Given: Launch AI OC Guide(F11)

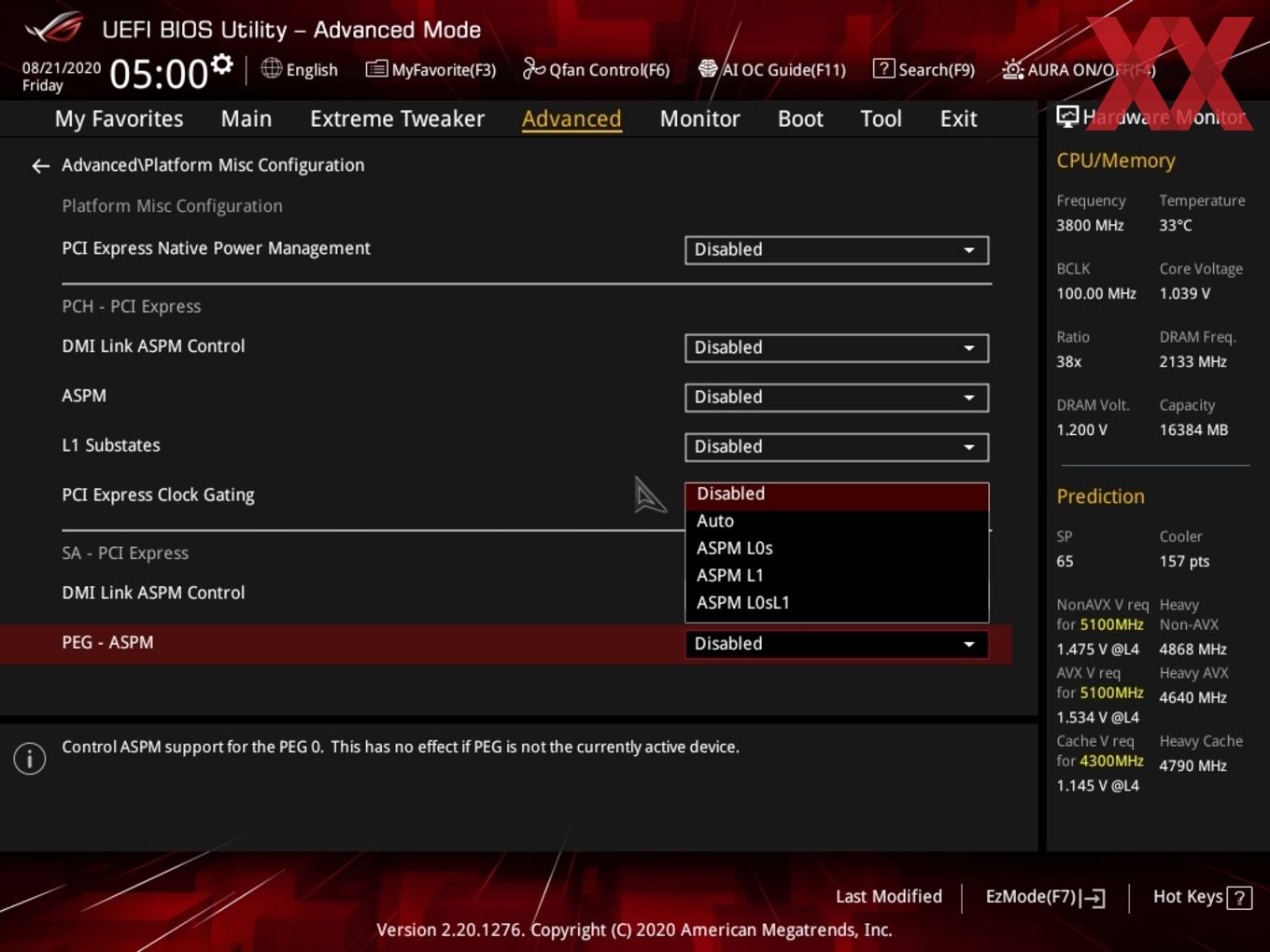Looking at the screenshot, I should click(x=772, y=70).
